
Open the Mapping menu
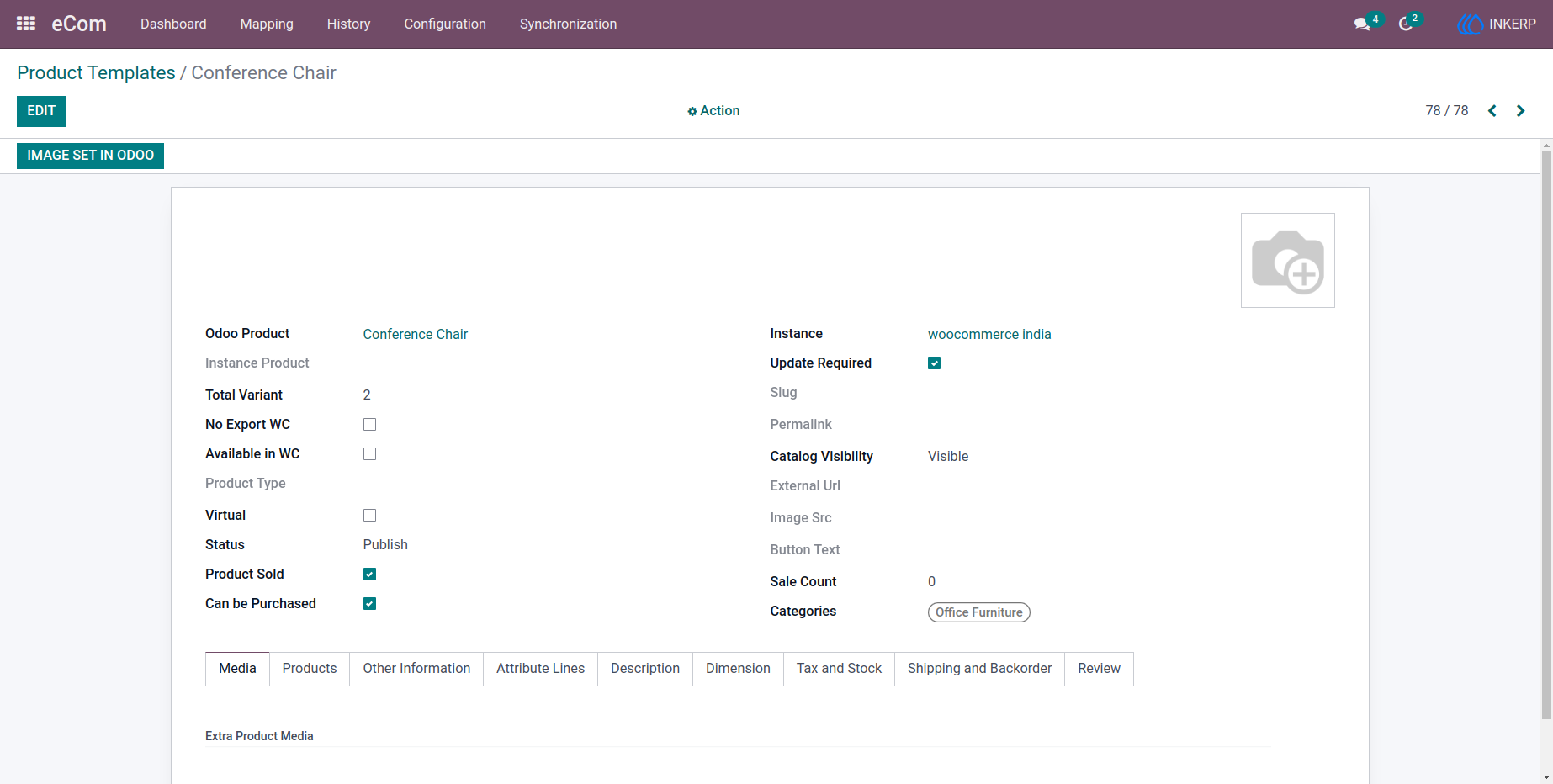[x=267, y=24]
